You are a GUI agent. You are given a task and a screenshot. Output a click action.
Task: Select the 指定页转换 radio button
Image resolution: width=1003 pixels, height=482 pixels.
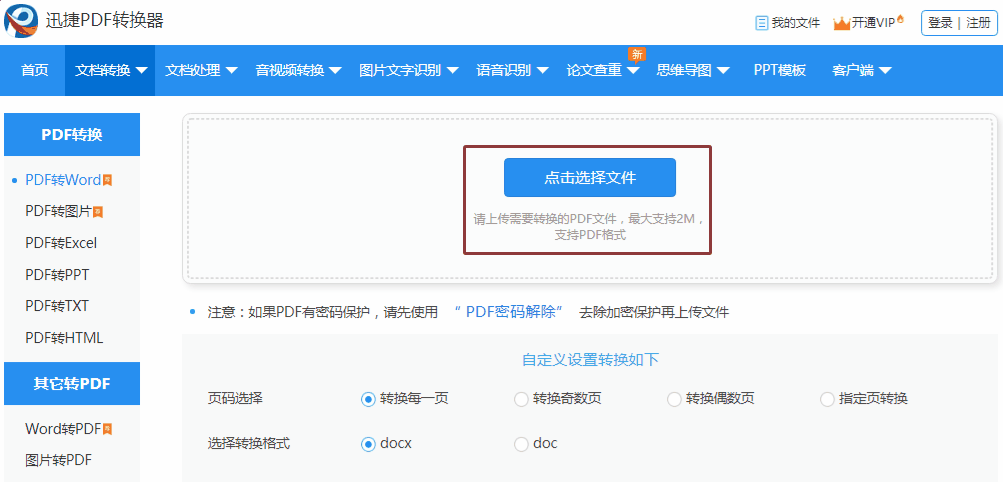click(827, 400)
